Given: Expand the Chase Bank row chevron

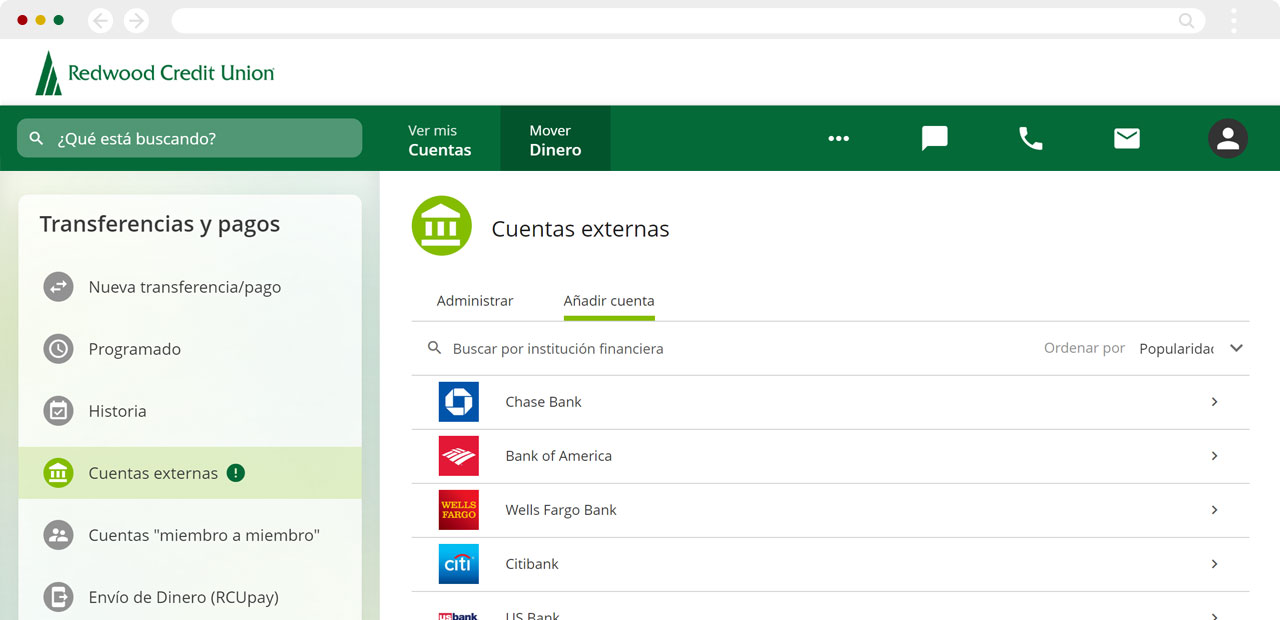Looking at the screenshot, I should click(x=1214, y=402).
